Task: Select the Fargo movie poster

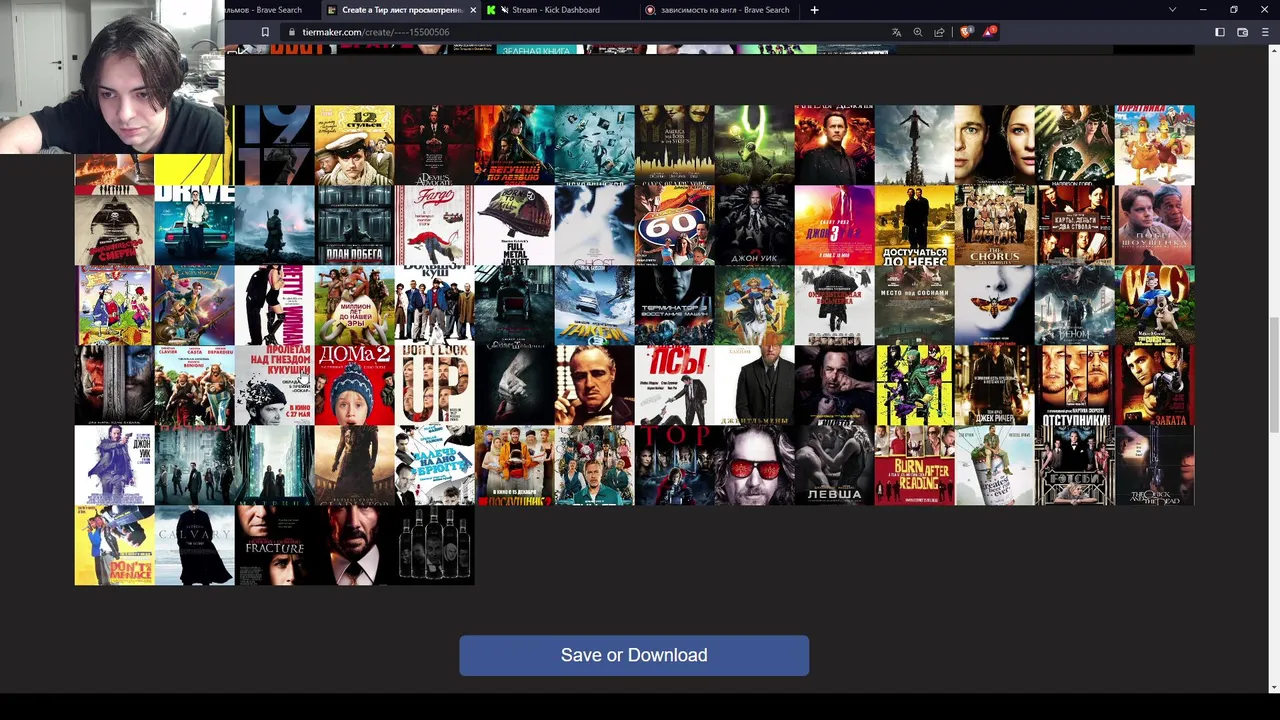Action: click(x=434, y=225)
